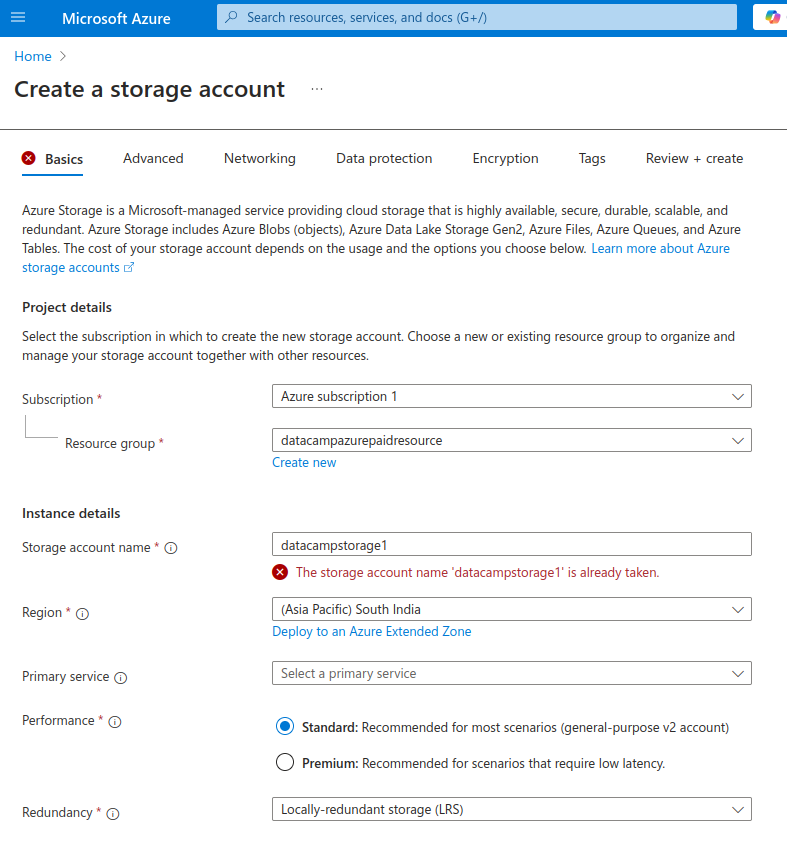Click the Primary service field label
This screenshot has height=853, width=787.
point(65,677)
